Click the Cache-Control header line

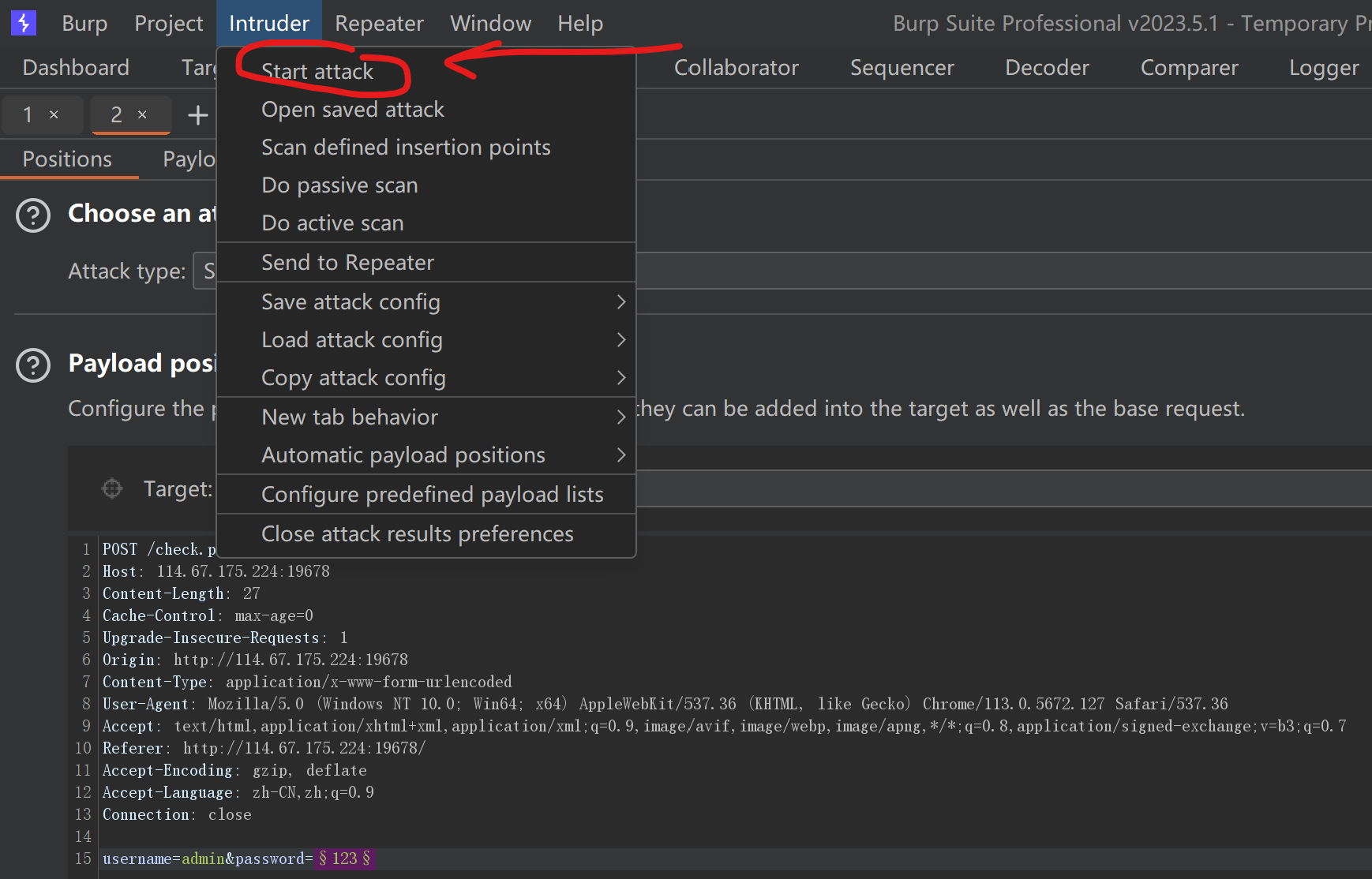click(208, 615)
